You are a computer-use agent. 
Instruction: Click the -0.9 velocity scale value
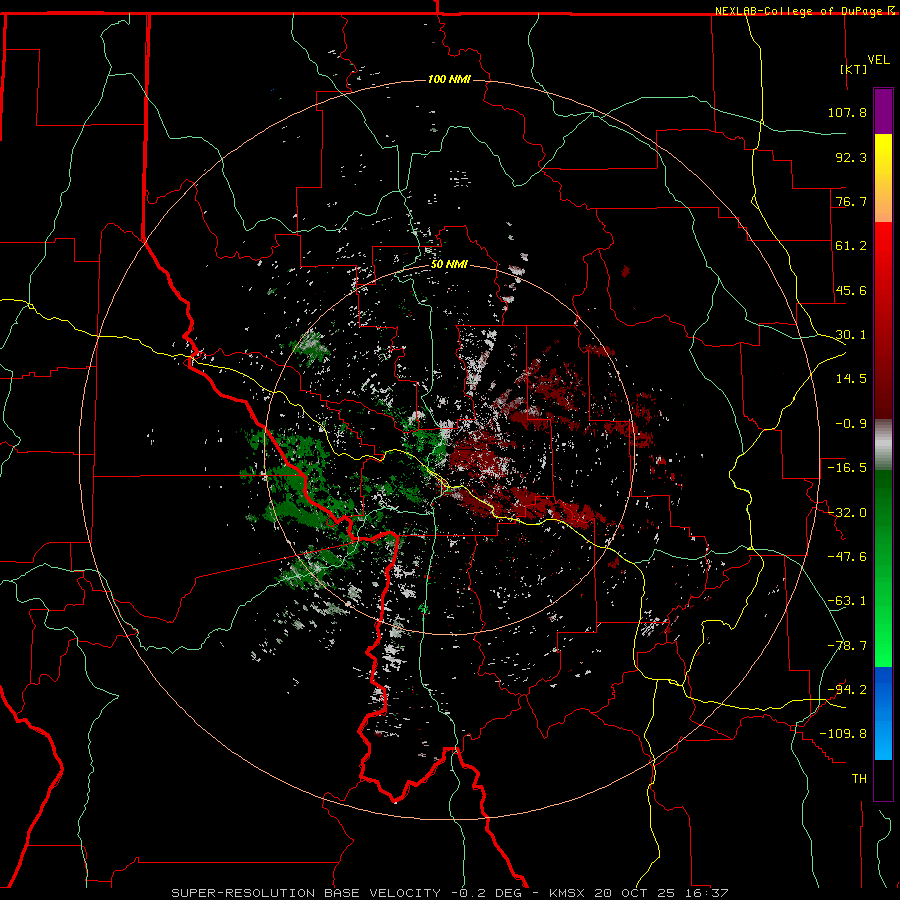pyautogui.click(x=851, y=424)
